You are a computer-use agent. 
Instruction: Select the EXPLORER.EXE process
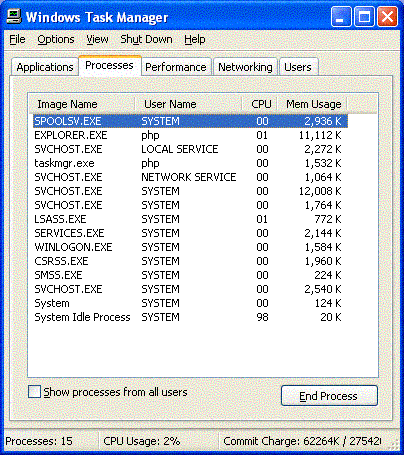click(190, 135)
